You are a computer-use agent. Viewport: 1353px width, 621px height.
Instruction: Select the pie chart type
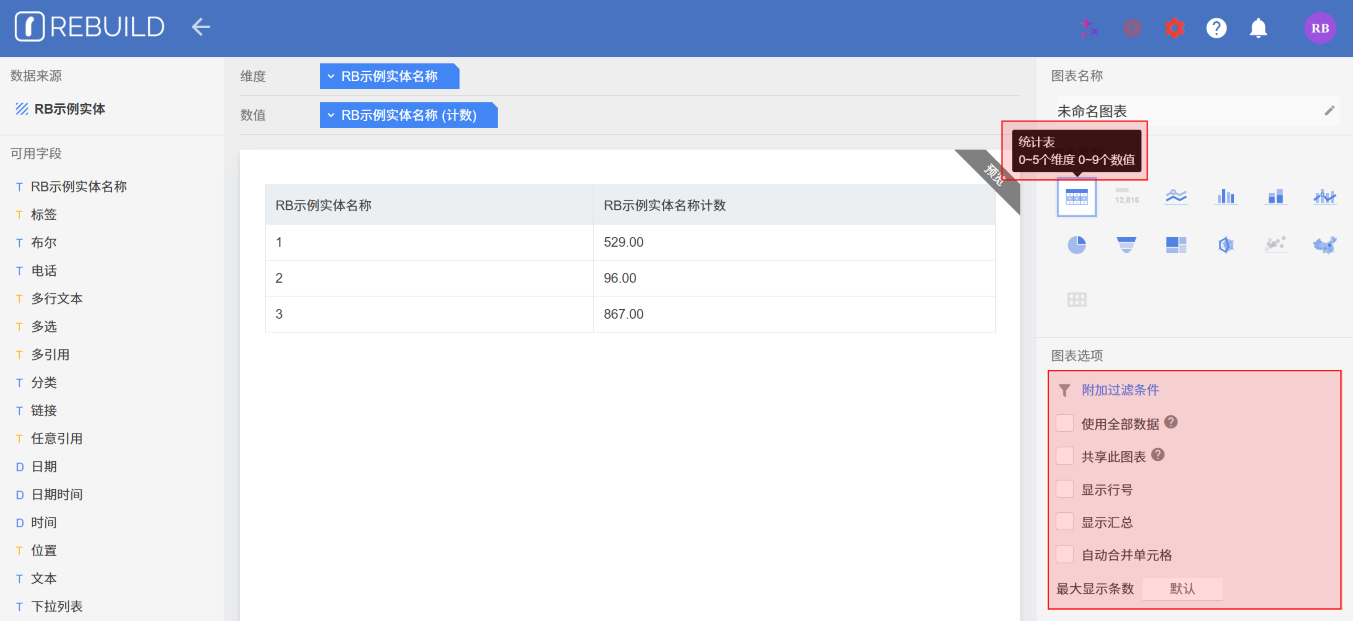[x=1077, y=245]
